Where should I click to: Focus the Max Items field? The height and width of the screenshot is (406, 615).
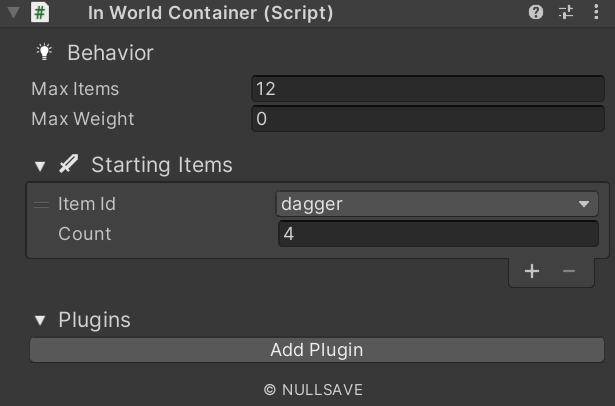pyautogui.click(x=427, y=89)
